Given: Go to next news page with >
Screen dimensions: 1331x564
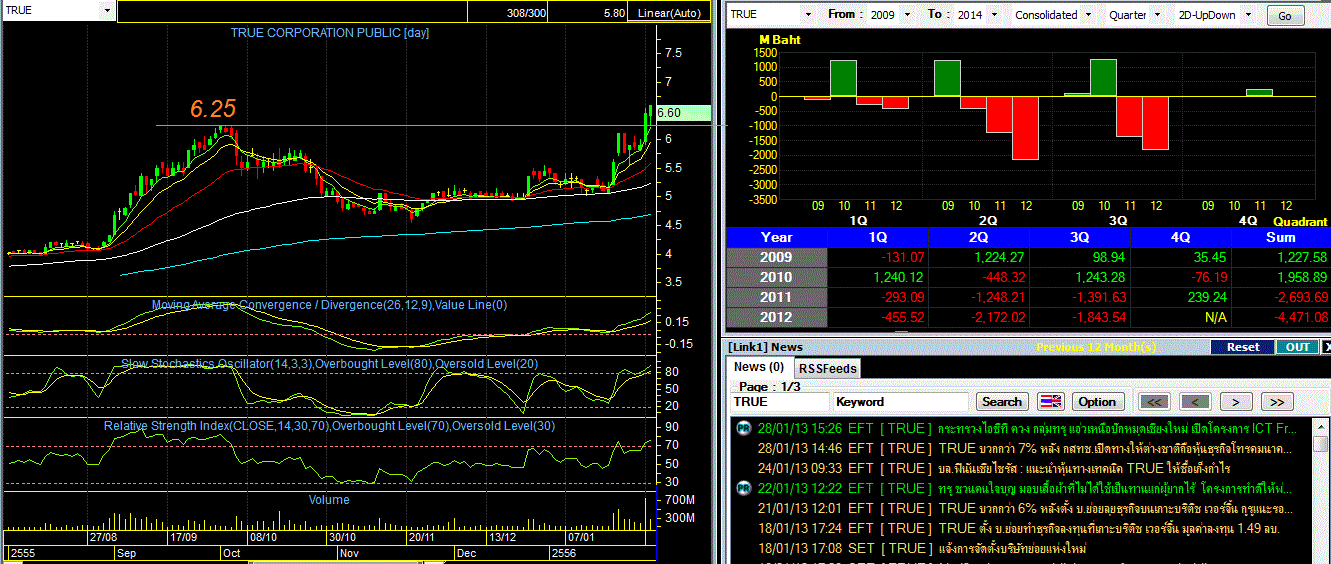Looking at the screenshot, I should tap(1236, 401).
